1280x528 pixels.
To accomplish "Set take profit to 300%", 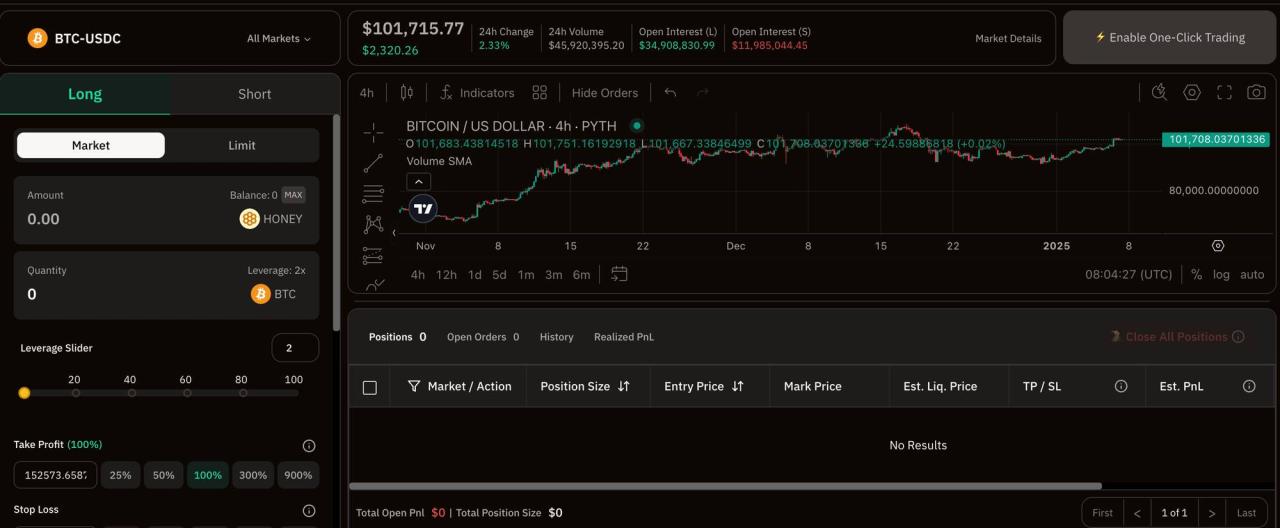I will click(x=253, y=475).
